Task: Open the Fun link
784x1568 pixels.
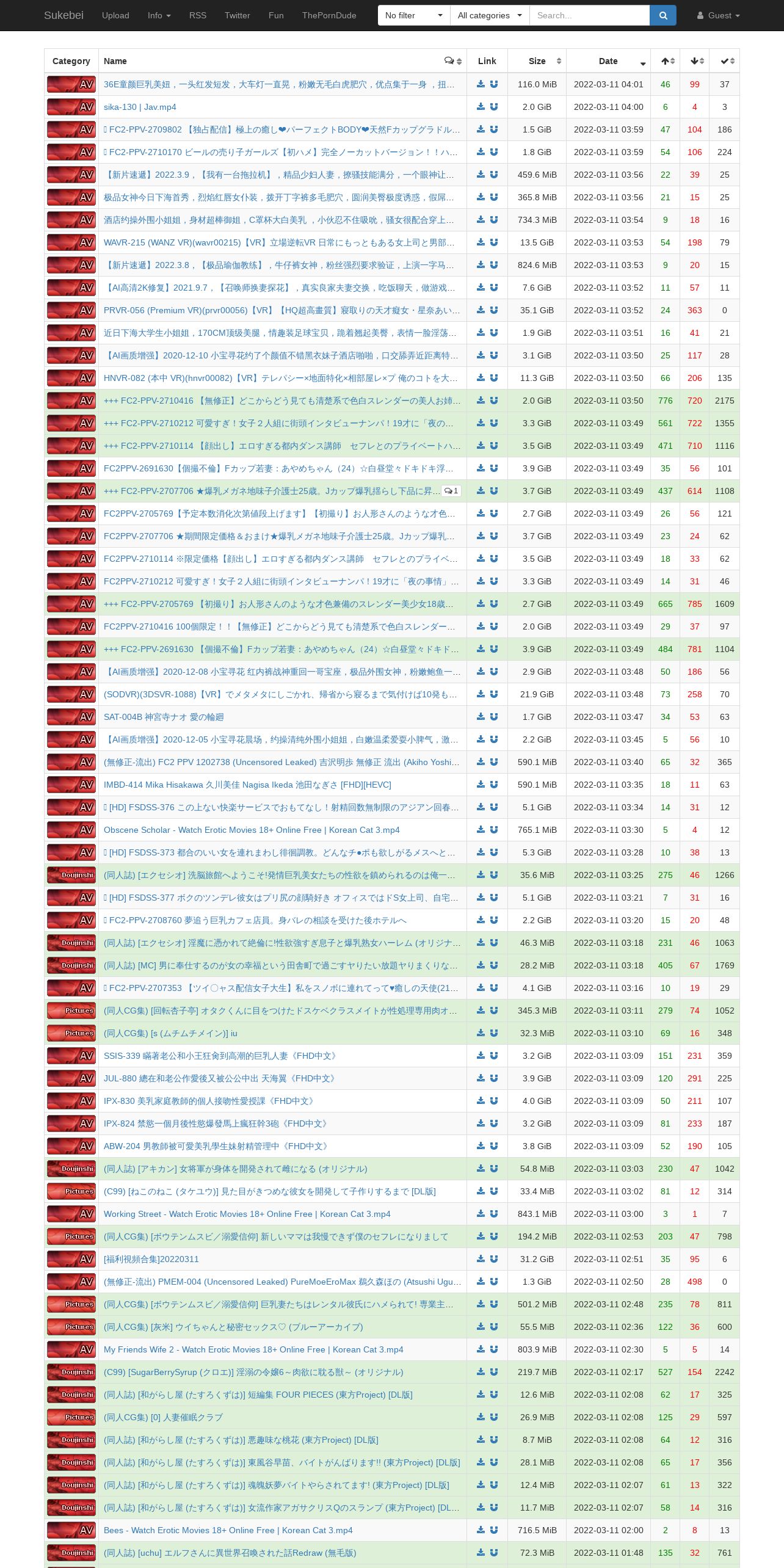Action: [x=276, y=15]
